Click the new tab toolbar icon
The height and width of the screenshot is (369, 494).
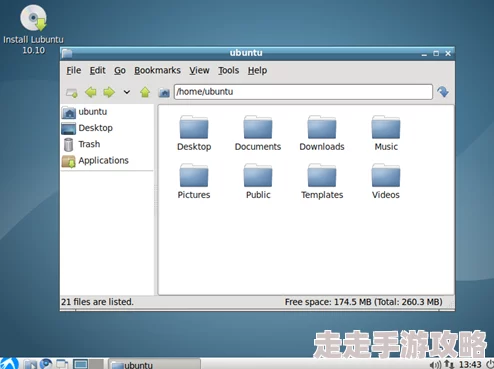tap(72, 92)
